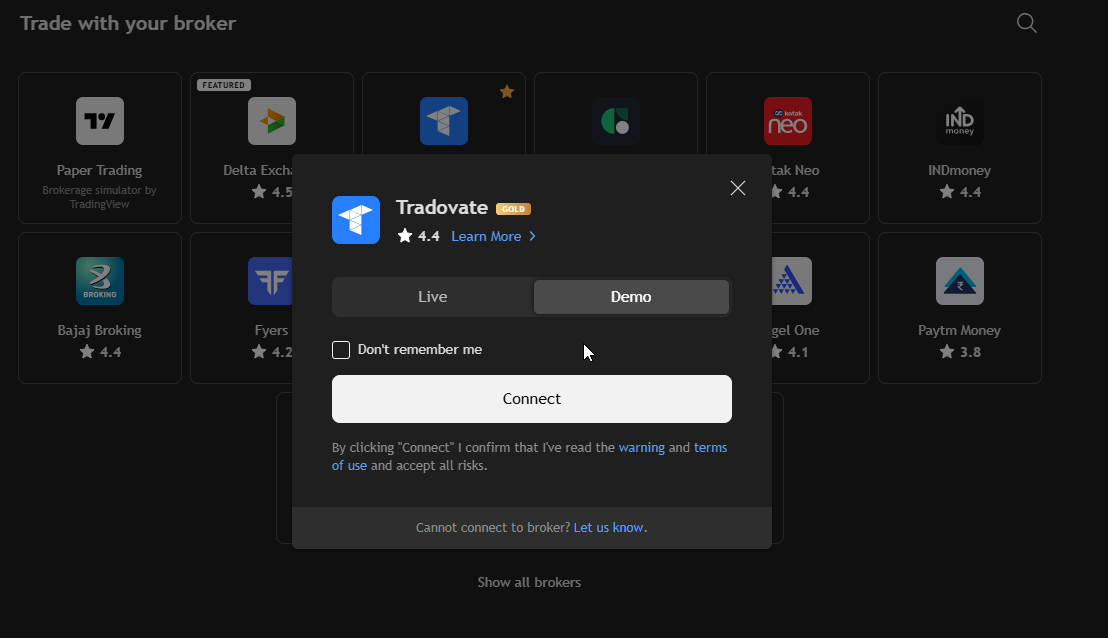Image resolution: width=1108 pixels, height=638 pixels.
Task: Click the gold star favorite on Tradovate card
Action: pyautogui.click(x=507, y=92)
